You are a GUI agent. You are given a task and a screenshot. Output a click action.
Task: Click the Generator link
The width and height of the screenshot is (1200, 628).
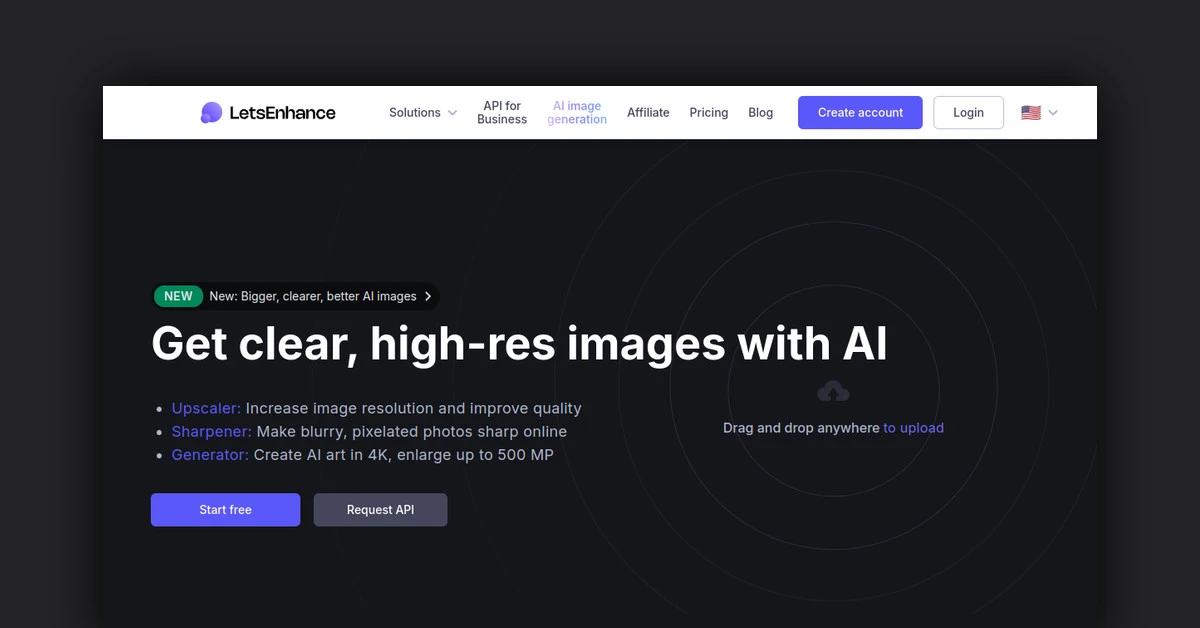210,455
